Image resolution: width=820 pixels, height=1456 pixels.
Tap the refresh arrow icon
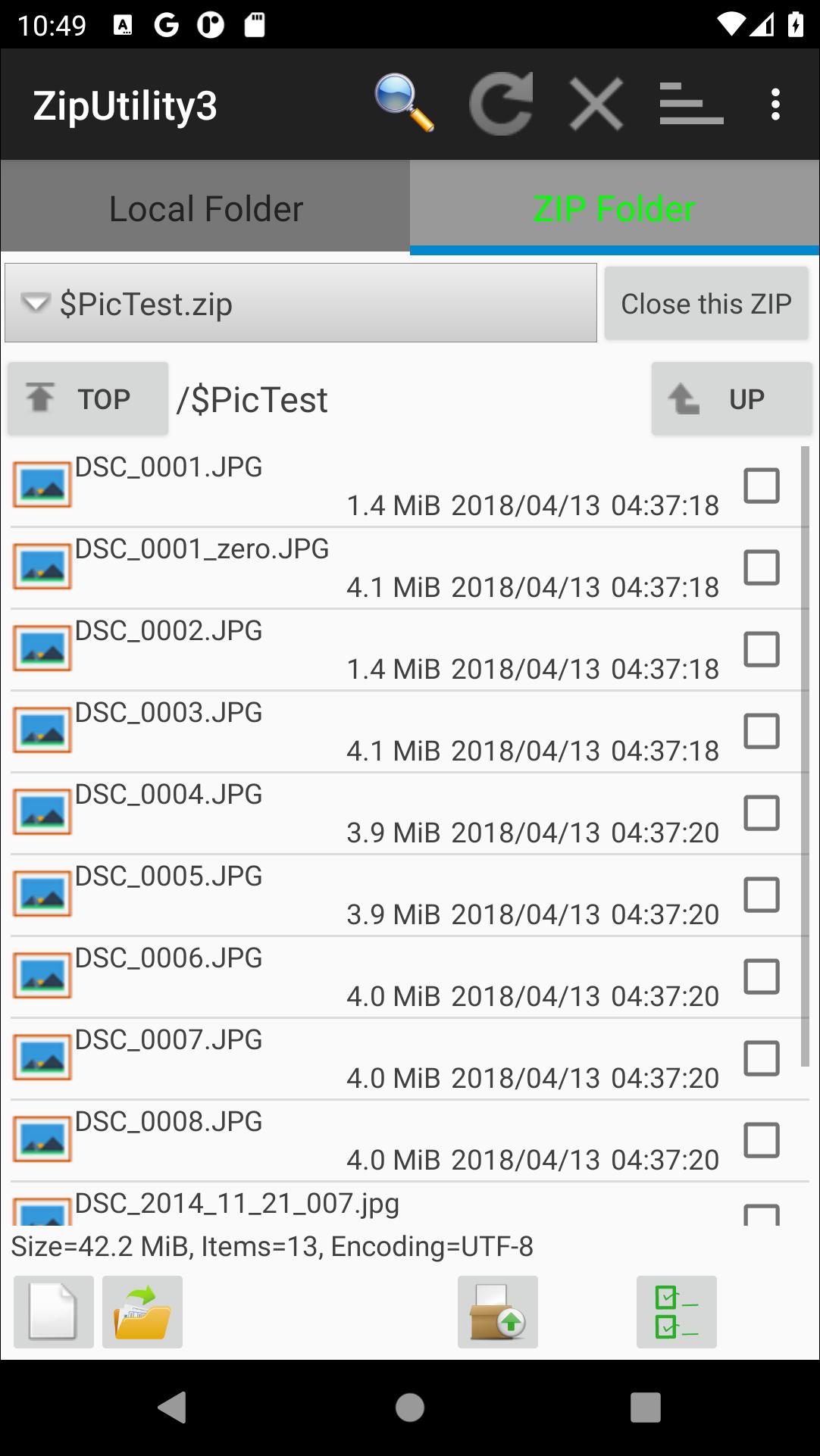click(x=501, y=104)
